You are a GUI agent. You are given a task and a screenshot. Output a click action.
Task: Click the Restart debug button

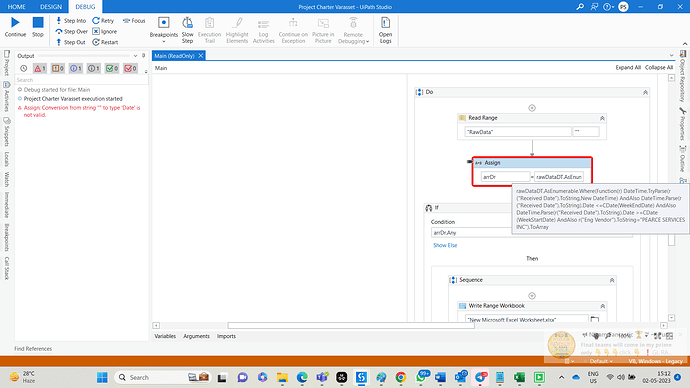[x=105, y=42]
